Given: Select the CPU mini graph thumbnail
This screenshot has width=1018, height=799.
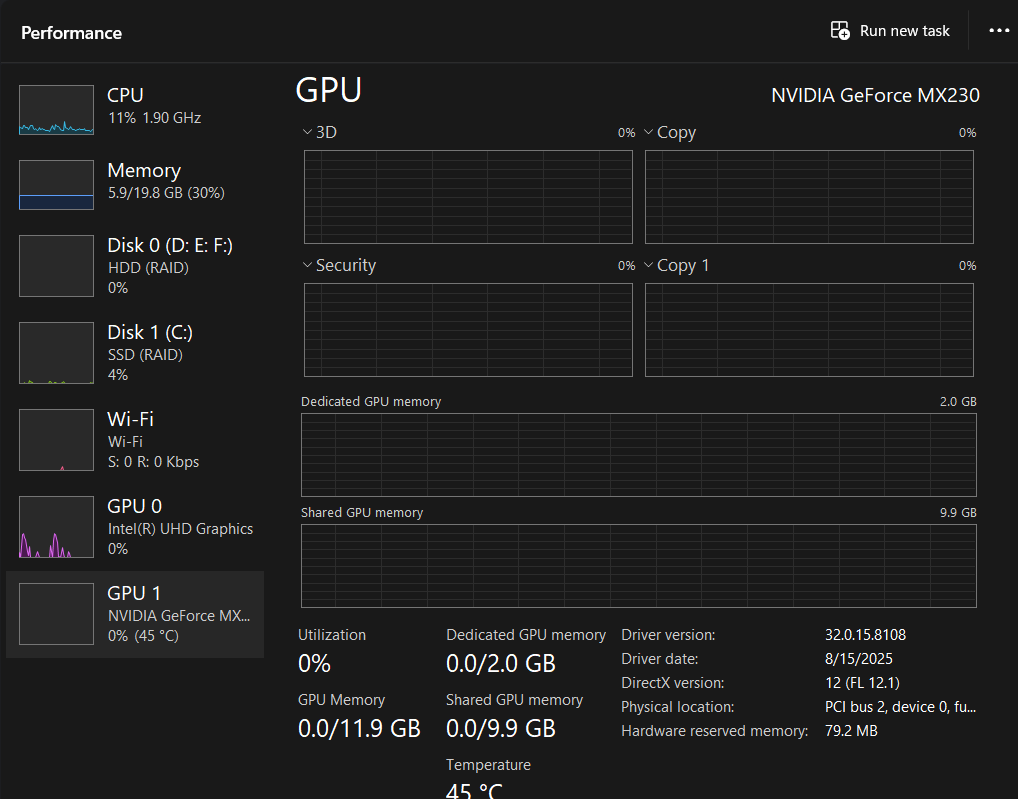Looking at the screenshot, I should tap(56, 110).
